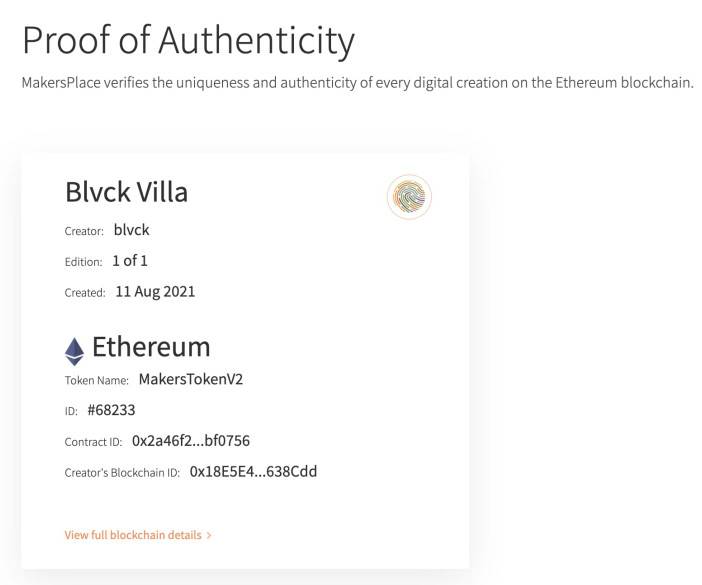Click the fingerprint authenticity badge icon

coord(408,196)
